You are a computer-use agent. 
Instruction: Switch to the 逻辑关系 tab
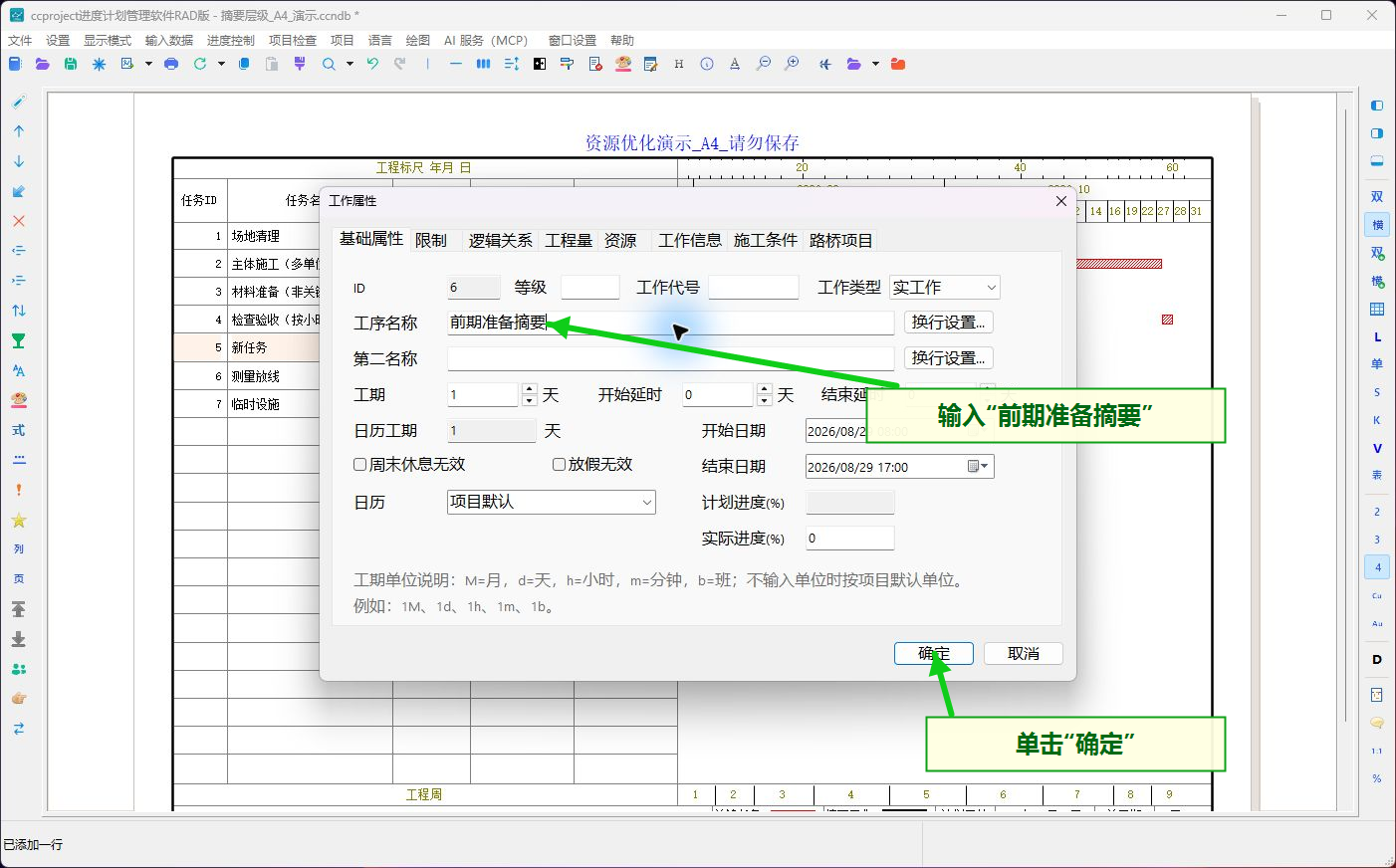[500, 240]
